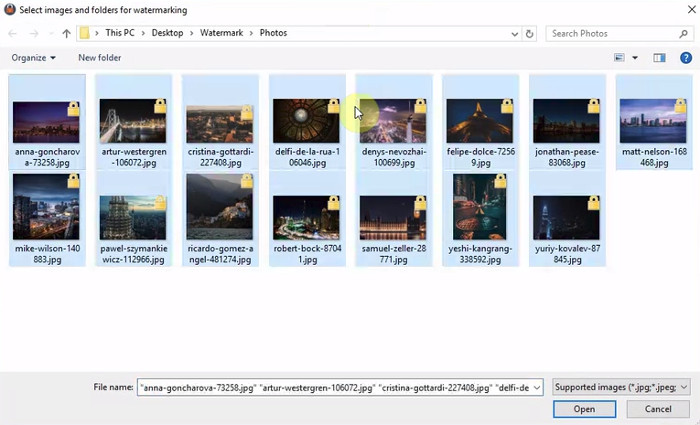Click the search magnifier in Search Photos
The height and width of the screenshot is (425, 700).
683,33
